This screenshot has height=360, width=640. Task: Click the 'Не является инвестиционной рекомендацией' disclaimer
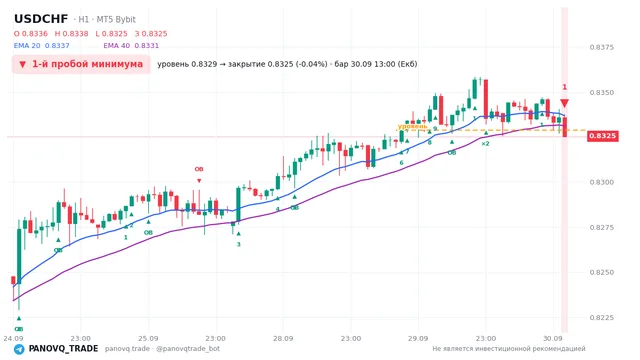click(x=509, y=349)
